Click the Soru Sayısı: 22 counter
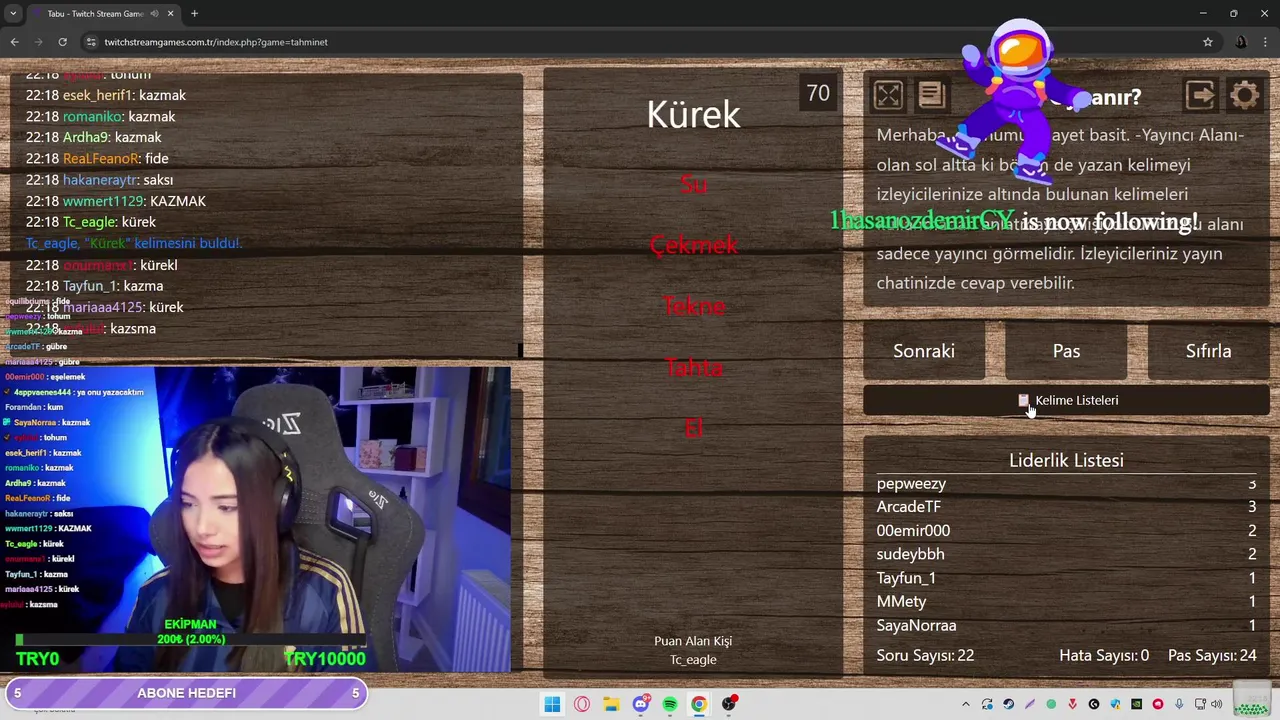 click(x=925, y=656)
